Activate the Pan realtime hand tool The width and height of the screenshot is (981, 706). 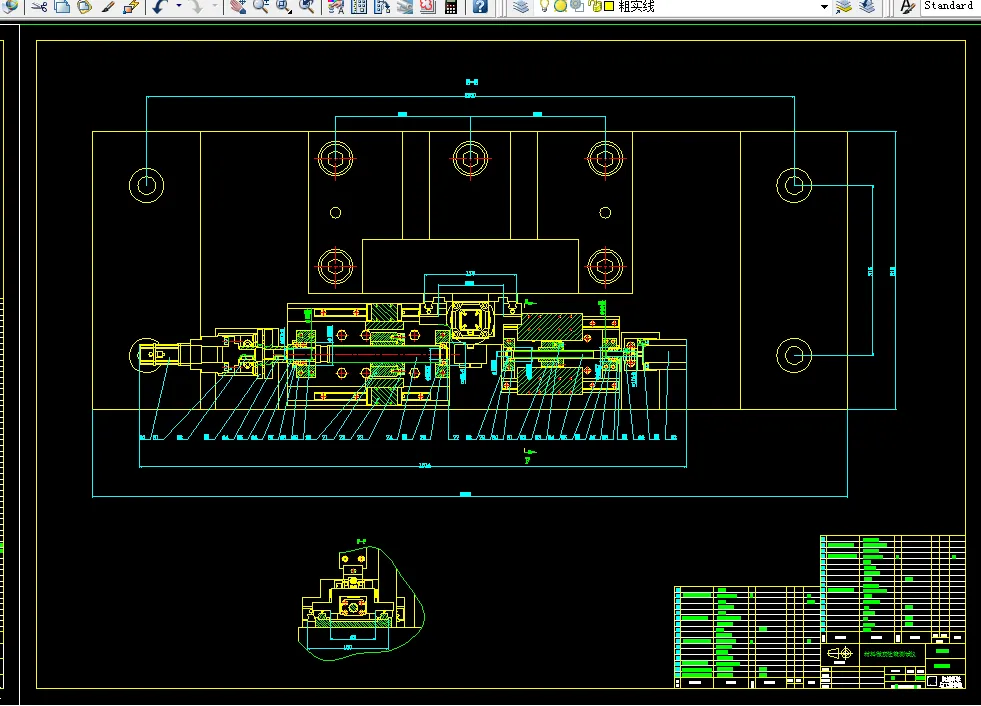coord(238,7)
